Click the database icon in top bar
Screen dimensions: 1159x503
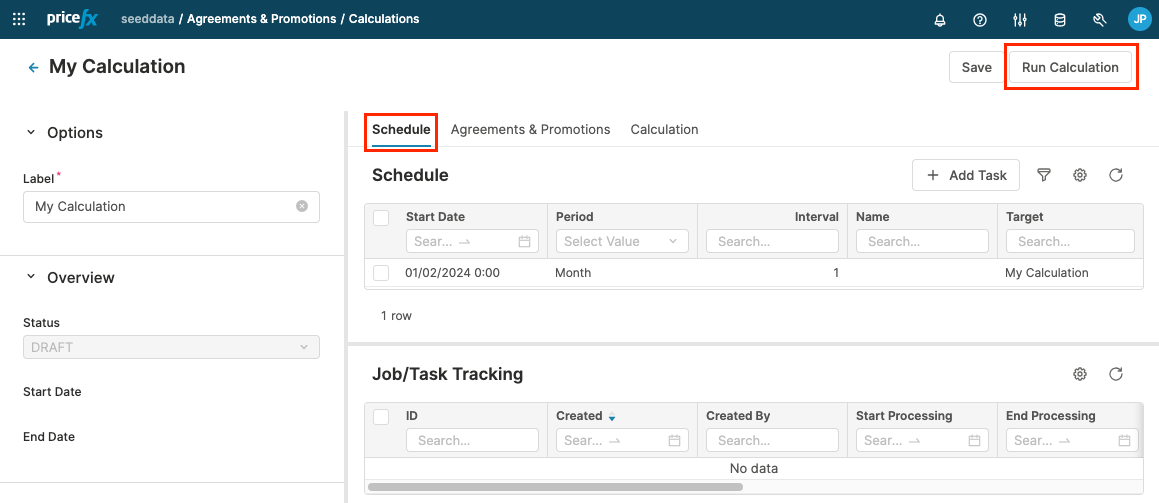pyautogui.click(x=1060, y=19)
